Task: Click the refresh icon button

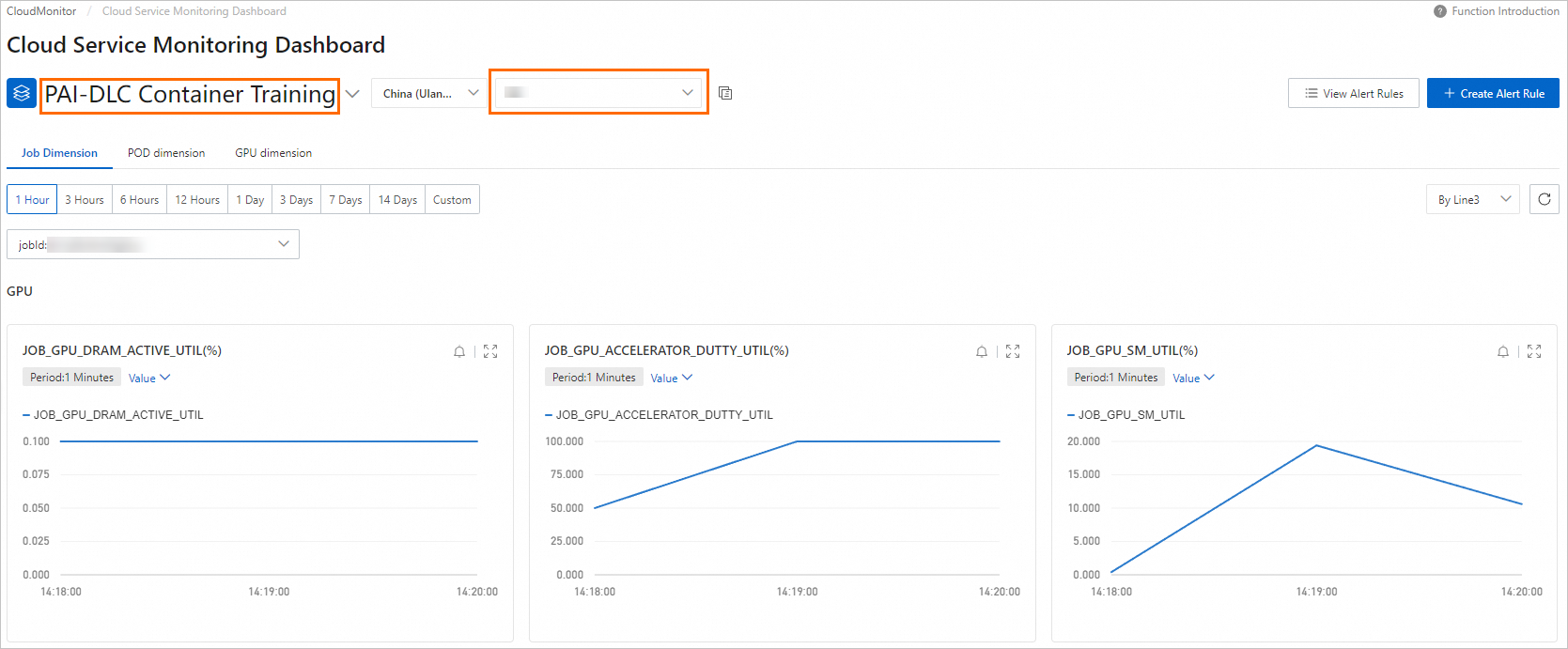Action: pyautogui.click(x=1545, y=199)
